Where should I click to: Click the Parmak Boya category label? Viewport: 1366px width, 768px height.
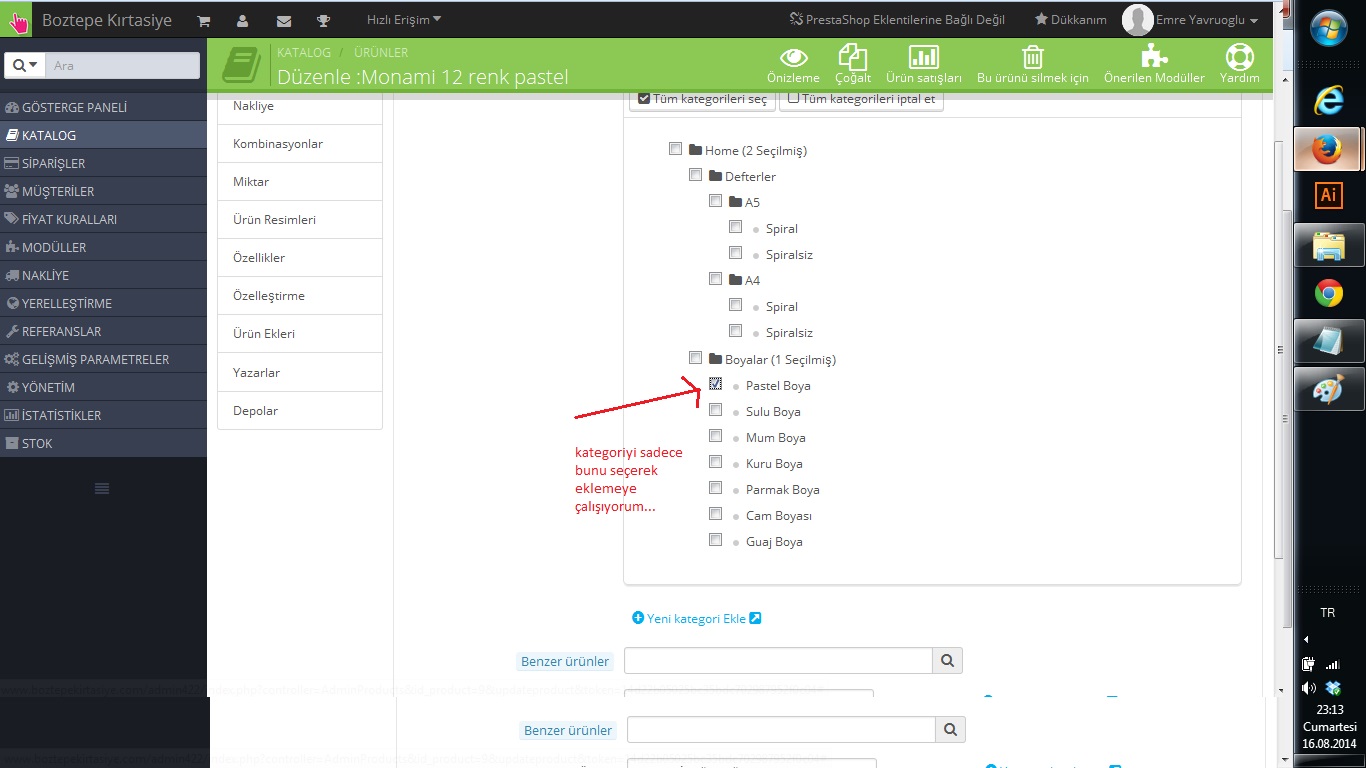783,490
